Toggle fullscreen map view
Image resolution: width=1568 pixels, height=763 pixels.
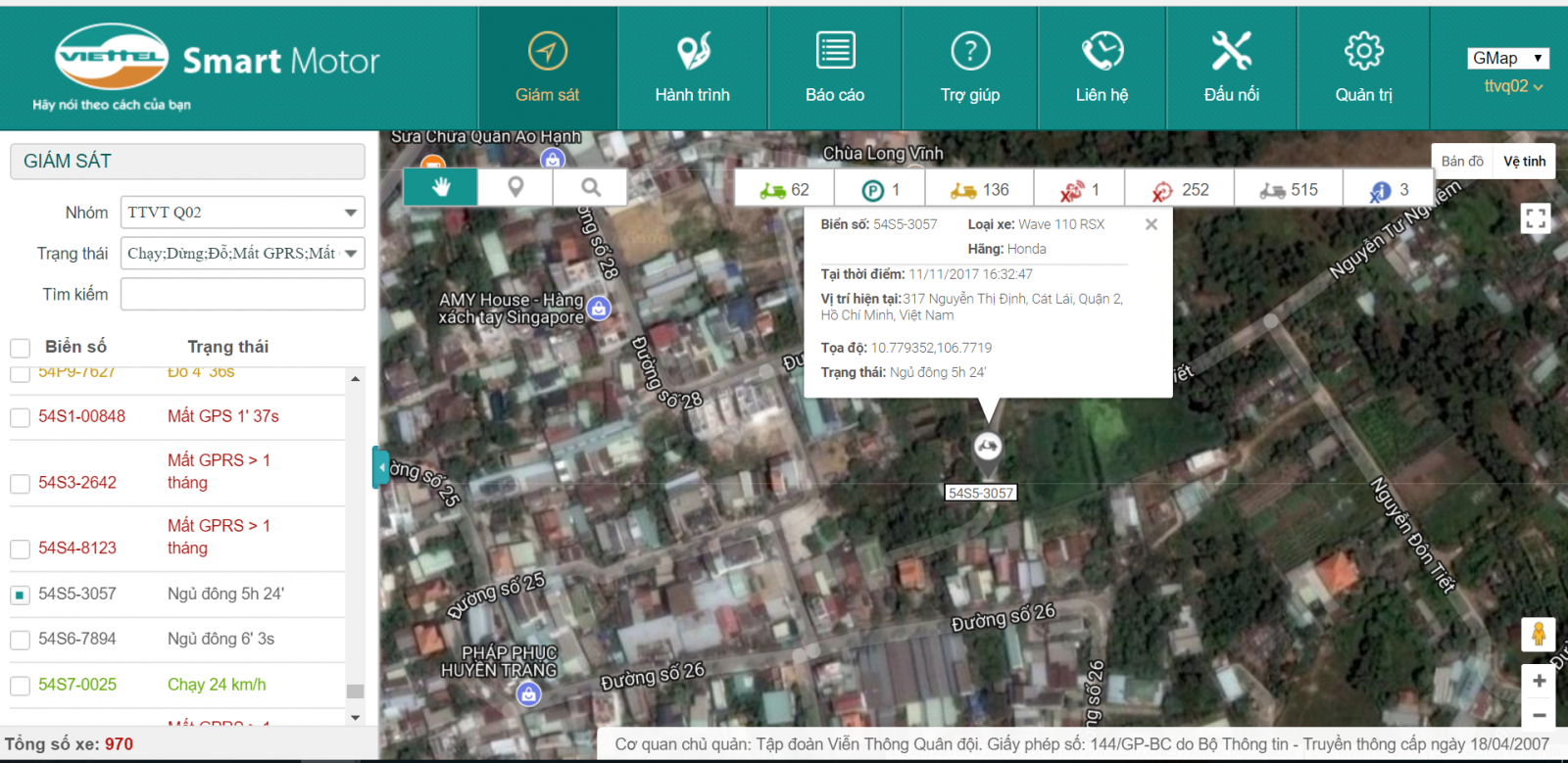(x=1536, y=217)
